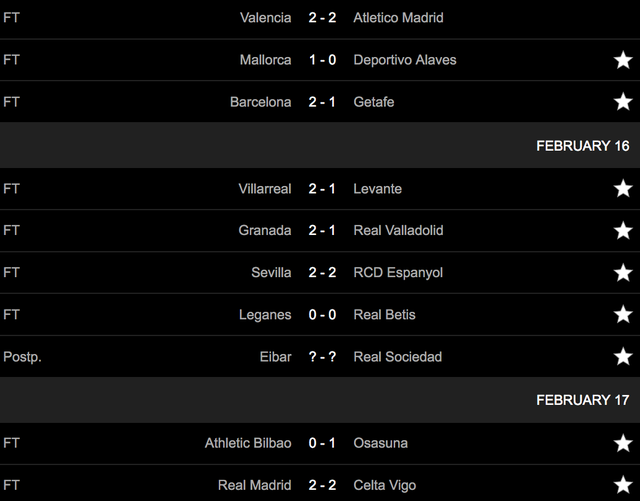
Task: Favorite the Sevilla vs RCD Espanyol match
Action: tap(623, 272)
